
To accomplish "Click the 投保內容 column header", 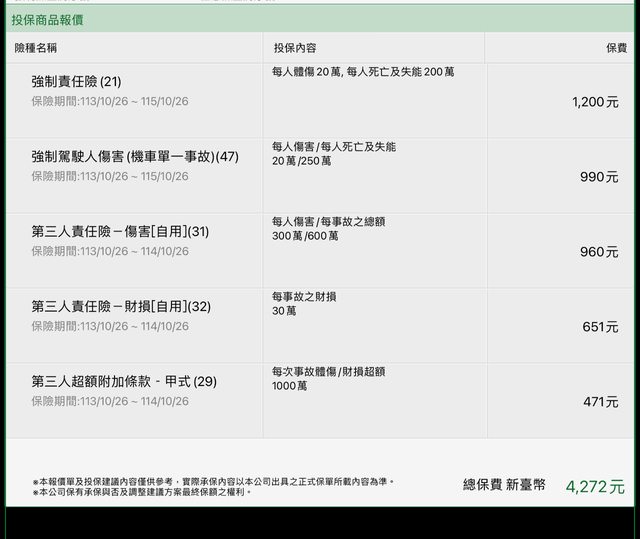I will pyautogui.click(x=295, y=48).
